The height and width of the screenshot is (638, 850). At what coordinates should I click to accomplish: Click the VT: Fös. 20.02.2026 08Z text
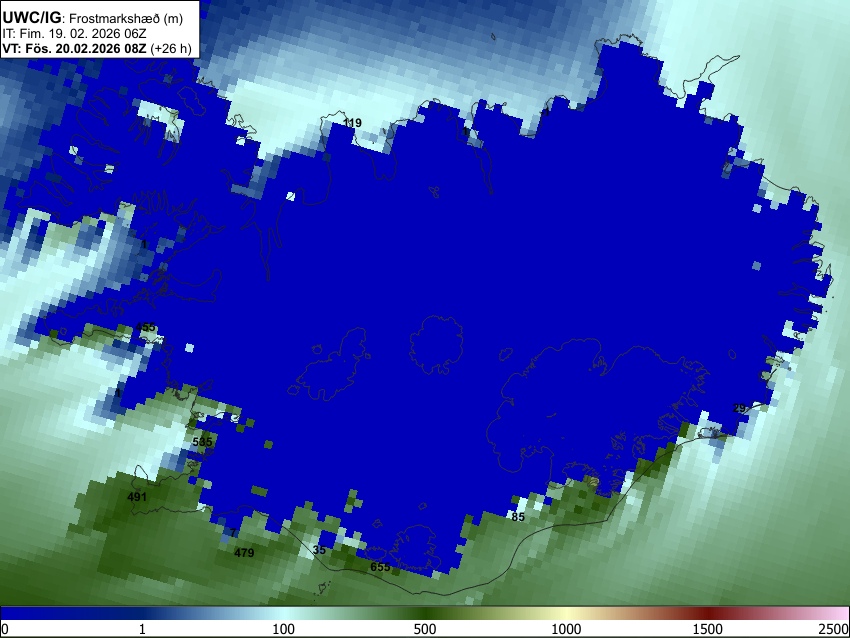74,48
